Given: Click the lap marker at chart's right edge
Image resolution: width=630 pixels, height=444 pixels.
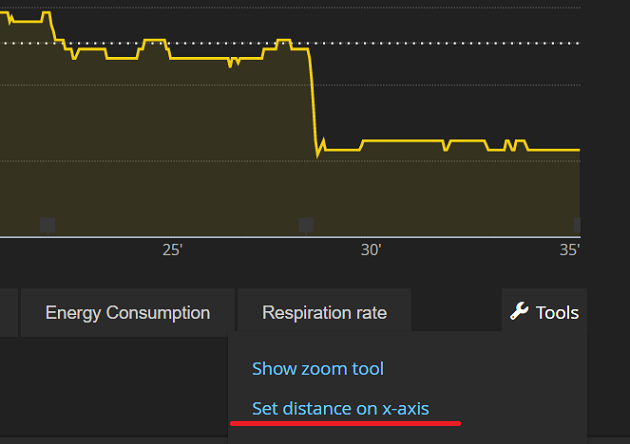Looking at the screenshot, I should 577,225.
